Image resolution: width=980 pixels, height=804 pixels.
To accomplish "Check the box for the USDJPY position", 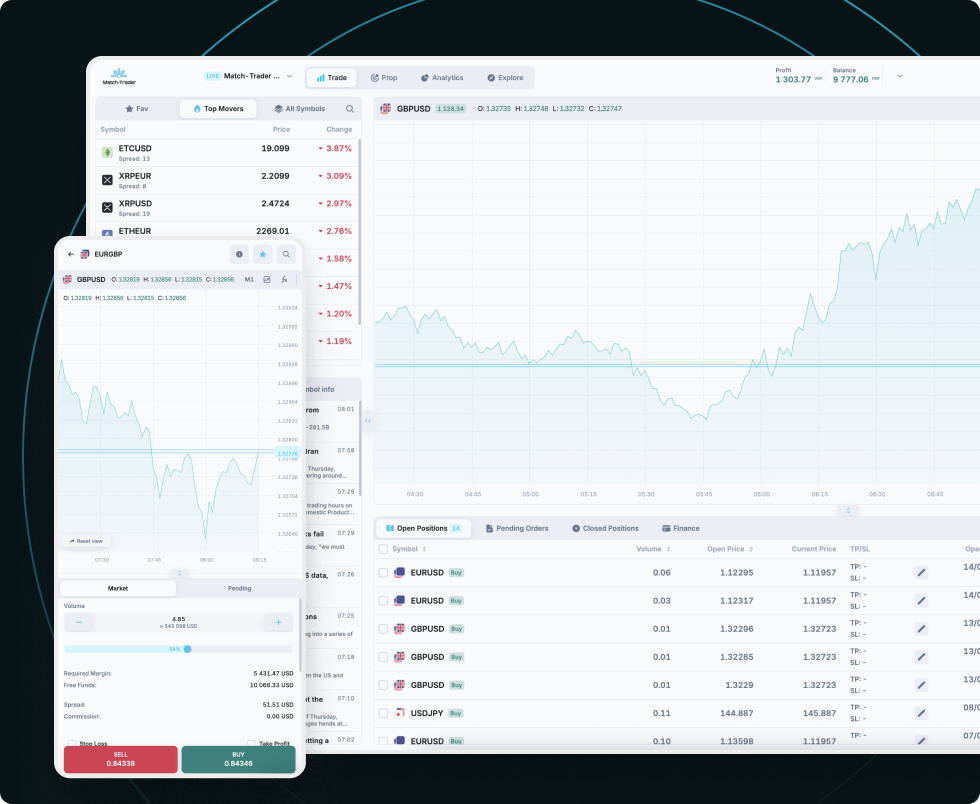I will coord(383,713).
